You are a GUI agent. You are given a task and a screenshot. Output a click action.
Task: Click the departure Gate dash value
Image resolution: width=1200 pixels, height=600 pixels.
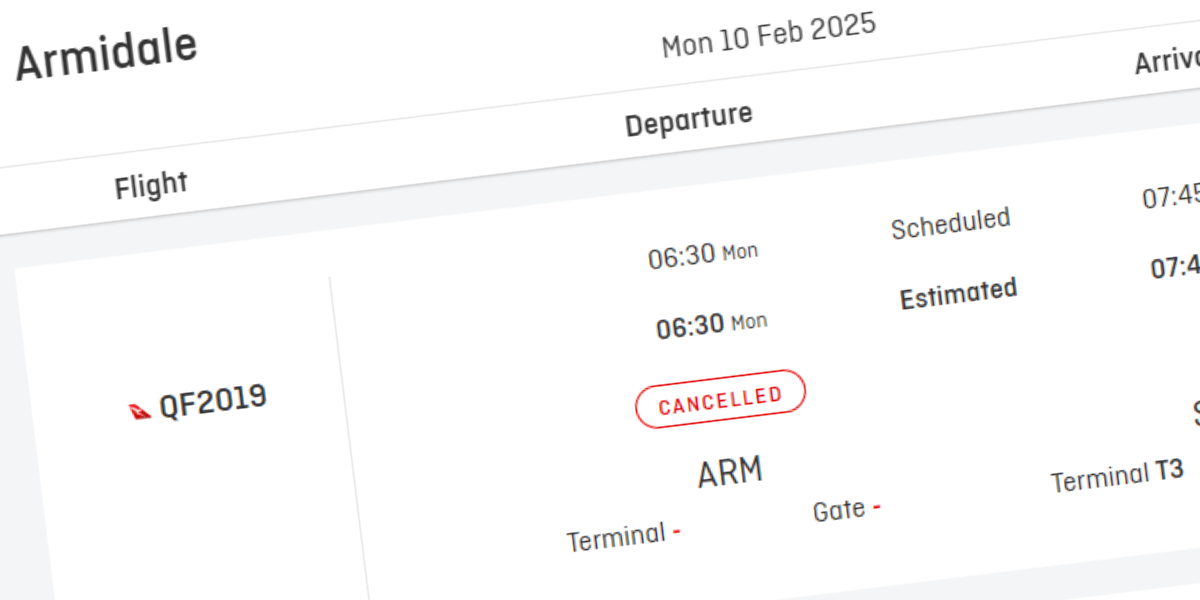(x=877, y=507)
